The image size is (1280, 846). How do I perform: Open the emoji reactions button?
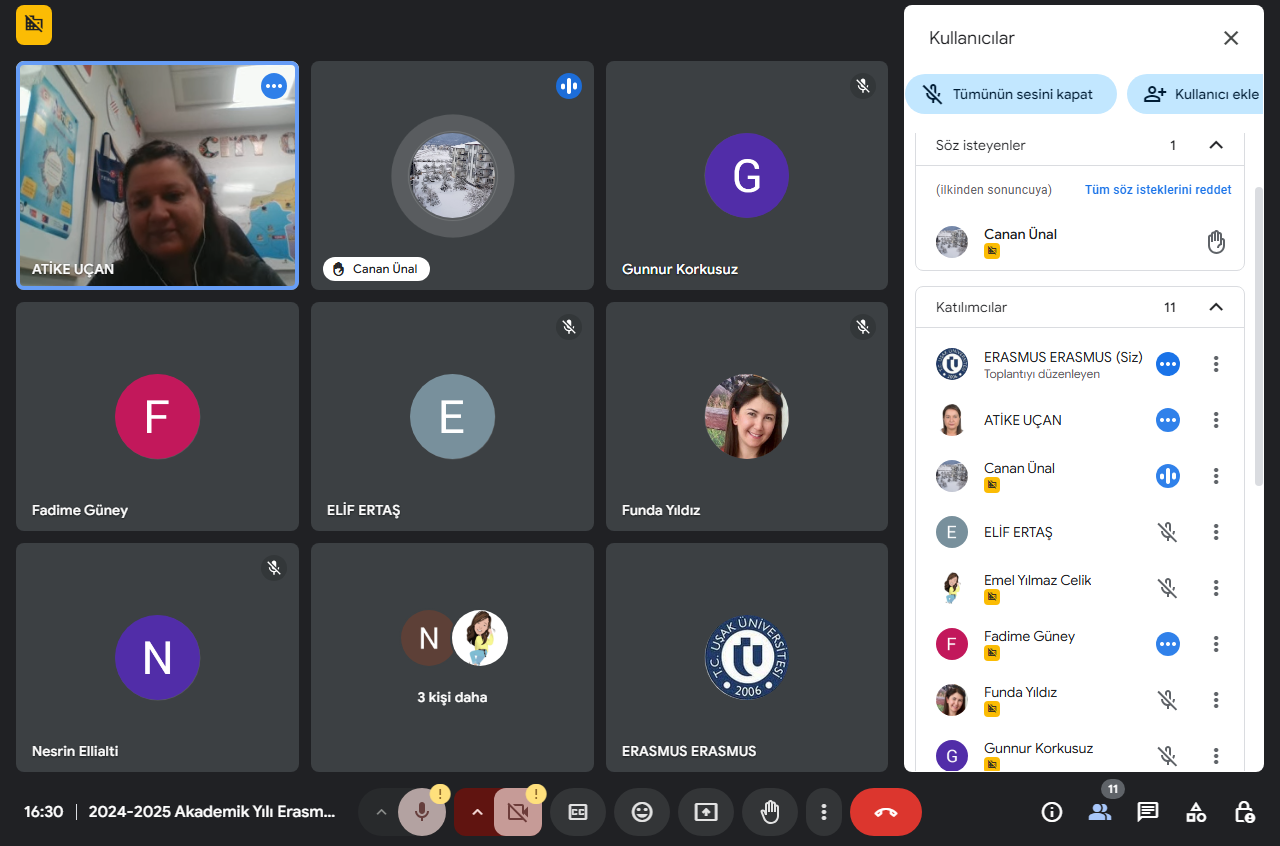pos(642,812)
